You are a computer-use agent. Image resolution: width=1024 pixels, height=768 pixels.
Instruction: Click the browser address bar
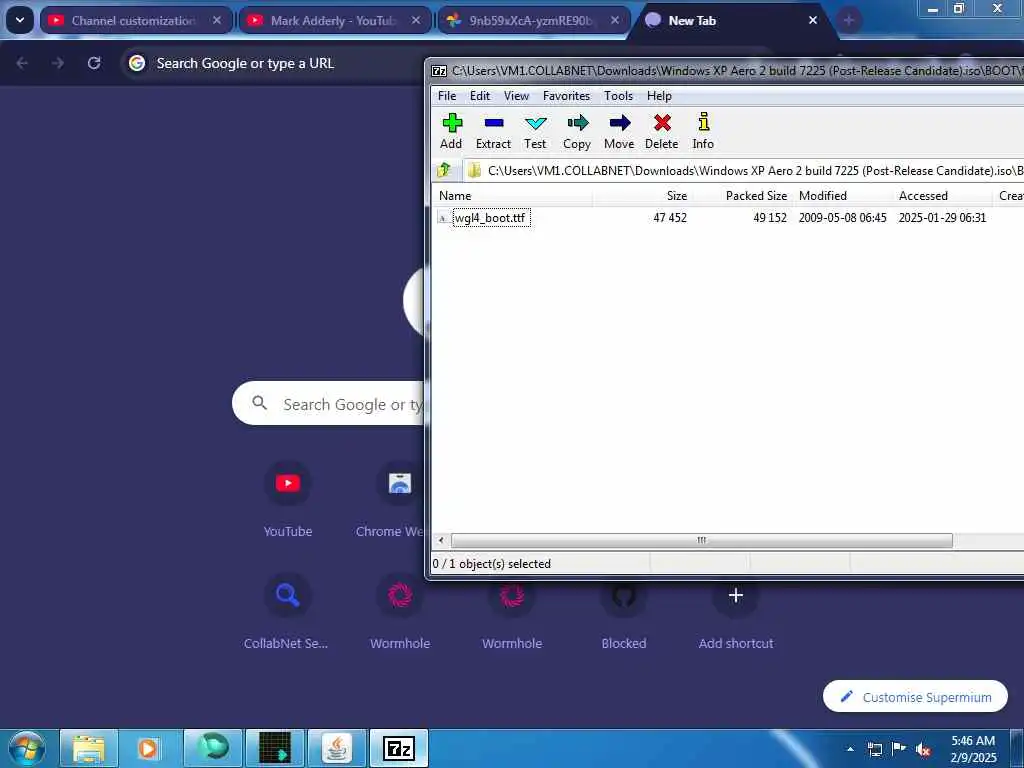point(274,63)
